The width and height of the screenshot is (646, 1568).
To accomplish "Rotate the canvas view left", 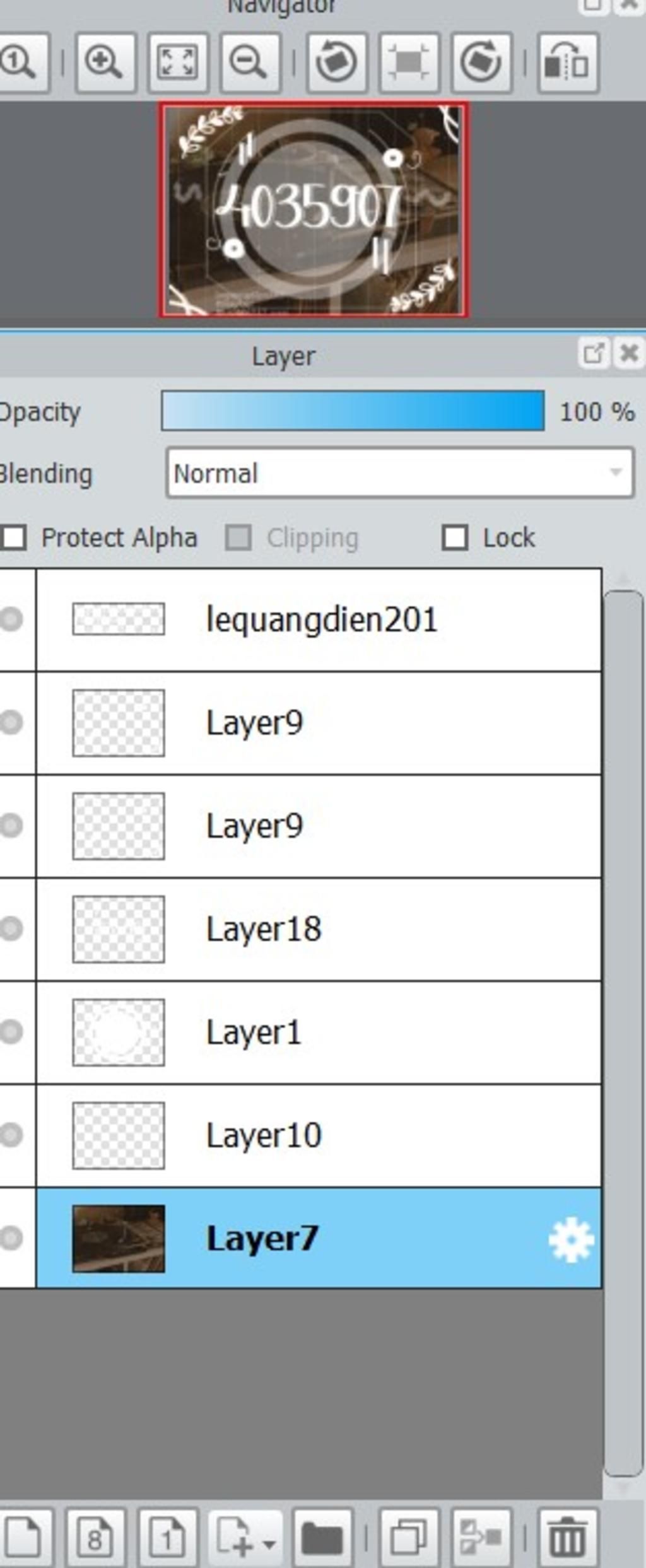I will coord(336,63).
